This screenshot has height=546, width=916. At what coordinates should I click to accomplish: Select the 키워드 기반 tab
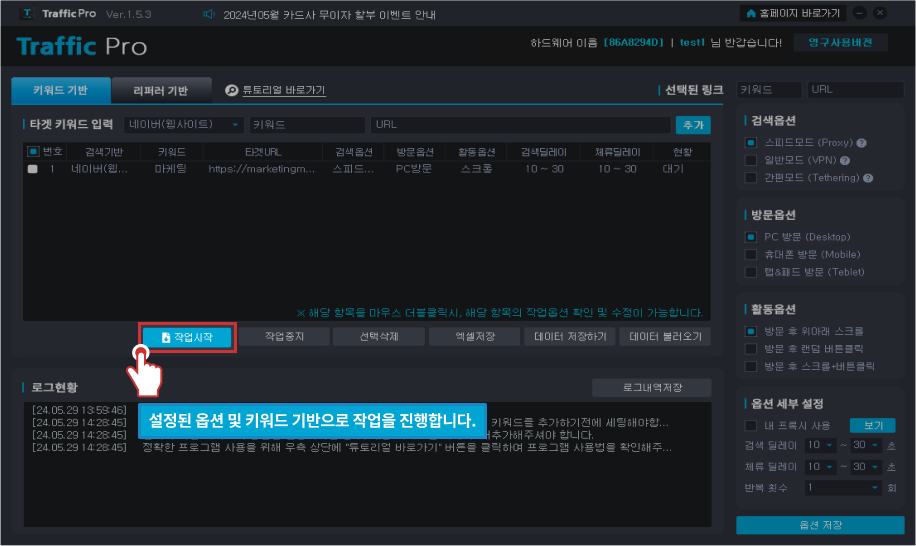61,90
